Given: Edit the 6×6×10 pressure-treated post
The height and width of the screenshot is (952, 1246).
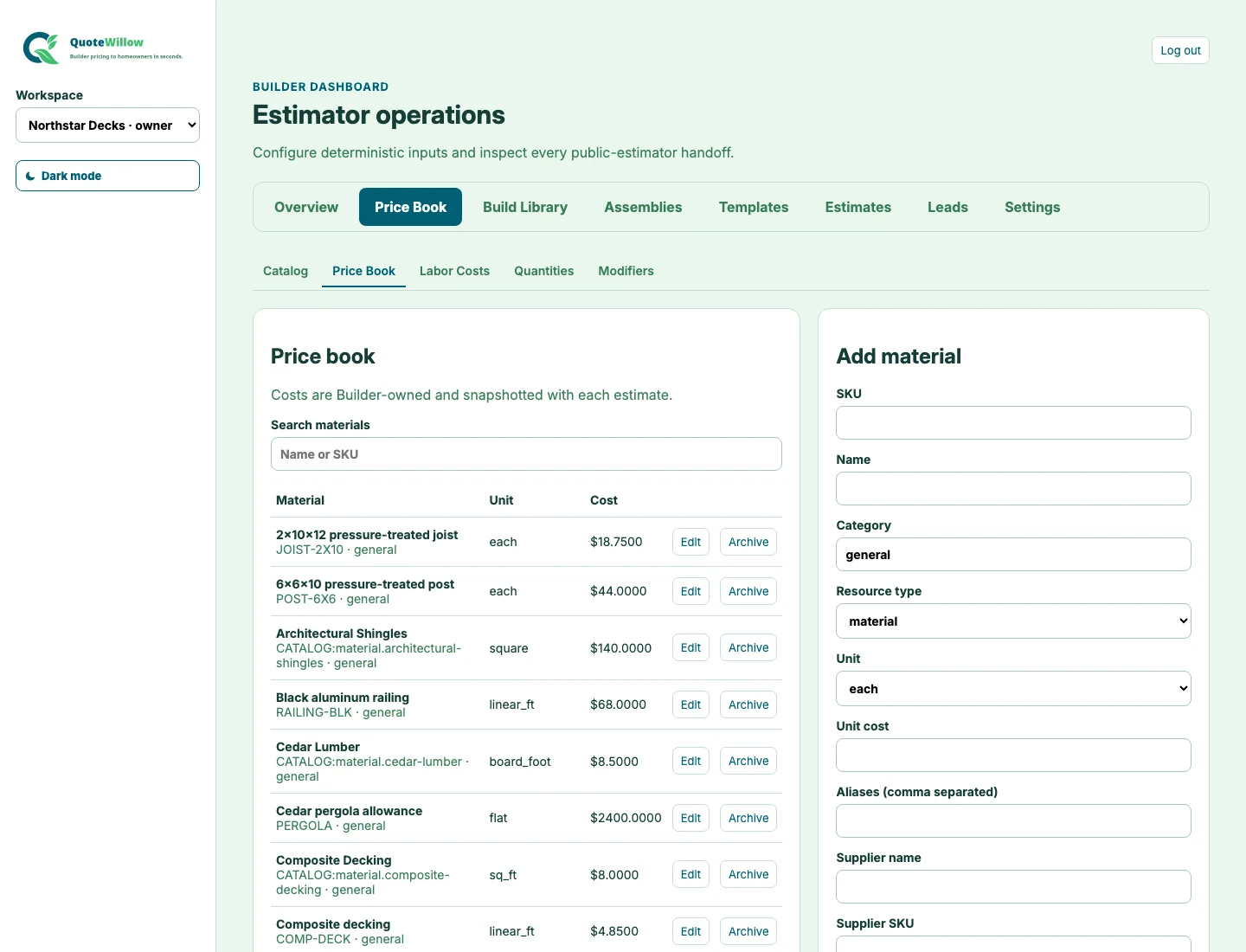Looking at the screenshot, I should [690, 591].
